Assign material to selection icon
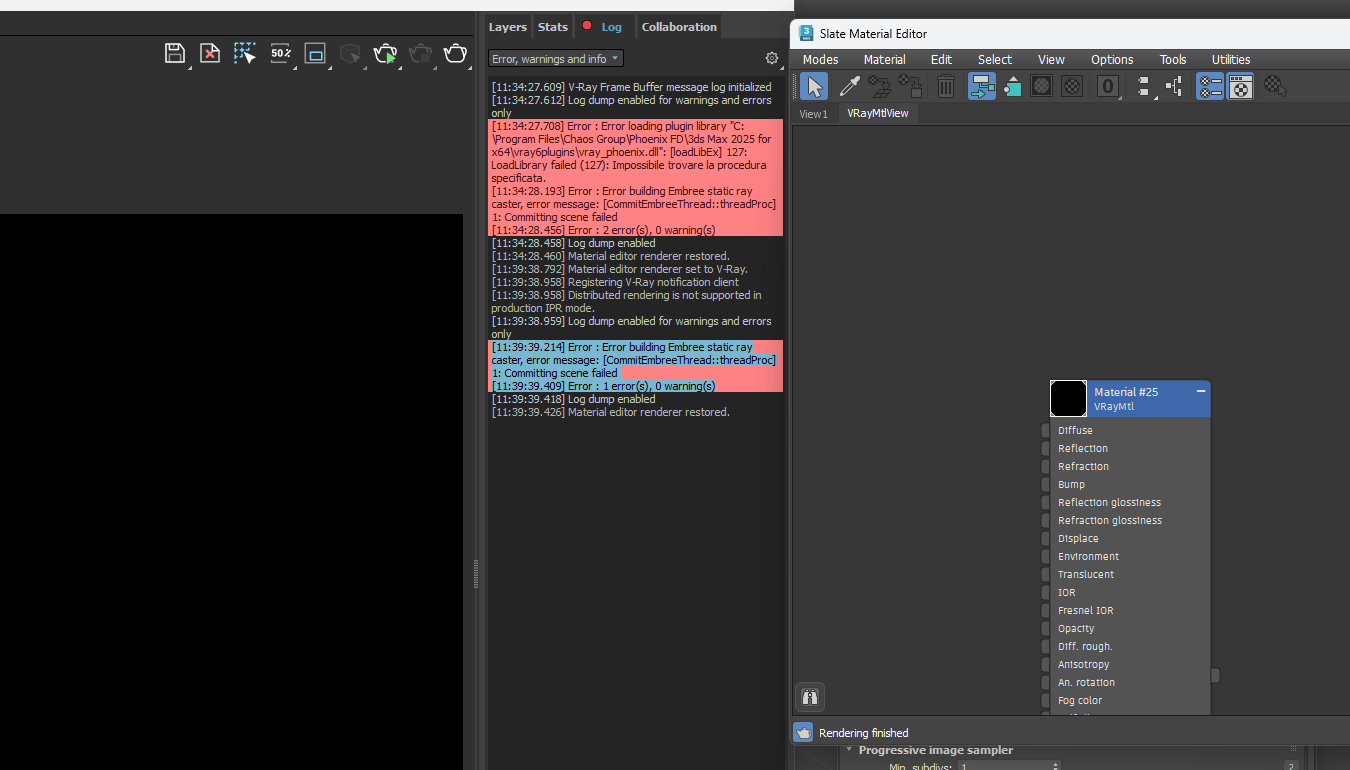The image size is (1350, 770). click(910, 86)
